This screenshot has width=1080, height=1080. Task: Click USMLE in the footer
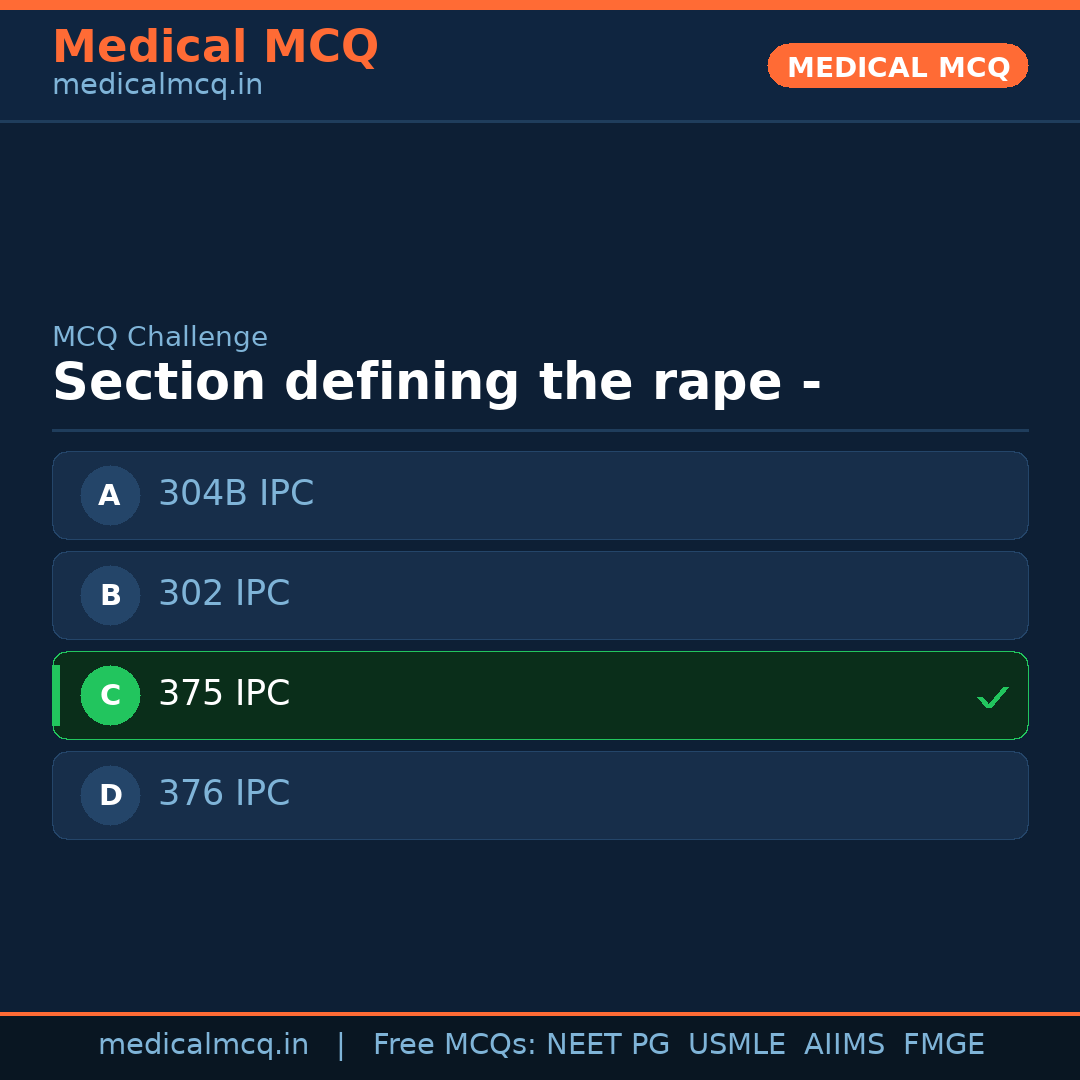click(737, 1044)
